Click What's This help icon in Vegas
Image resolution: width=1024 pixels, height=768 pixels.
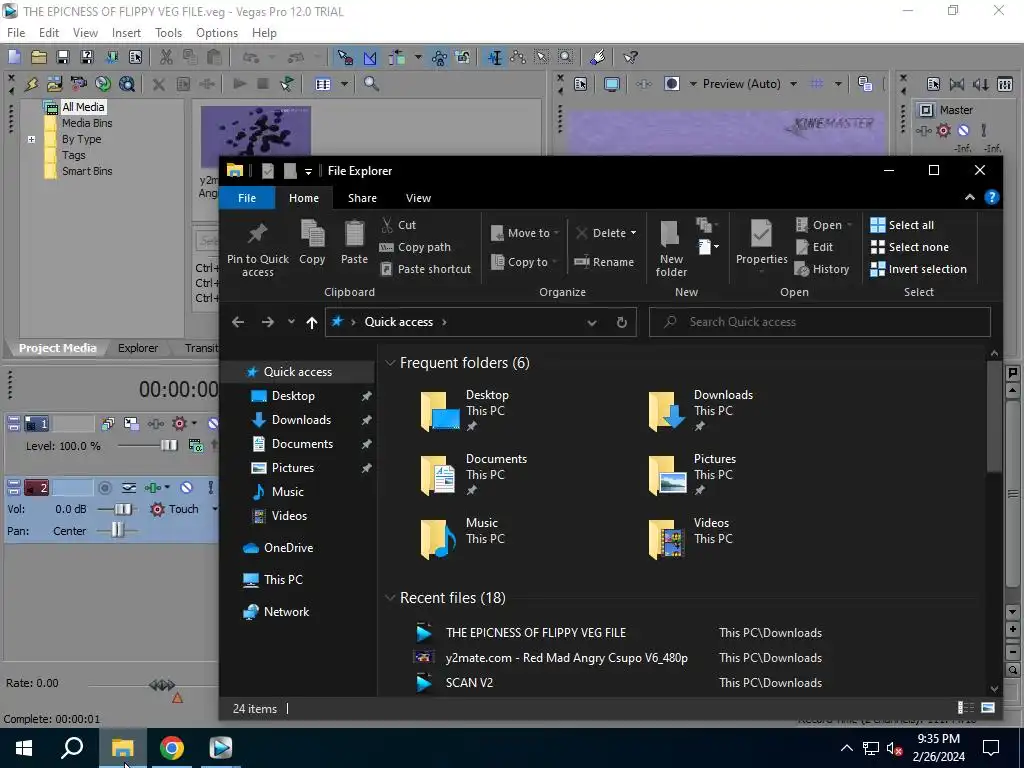(630, 57)
